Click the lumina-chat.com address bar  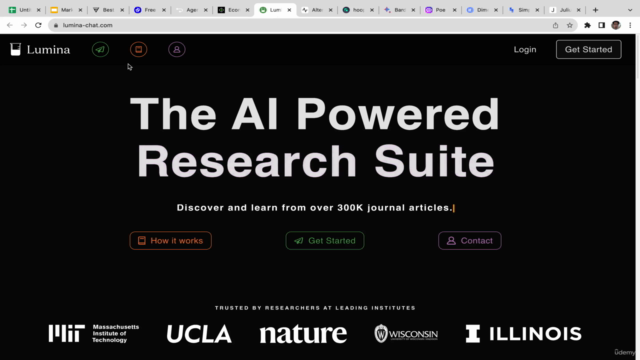[x=313, y=25]
